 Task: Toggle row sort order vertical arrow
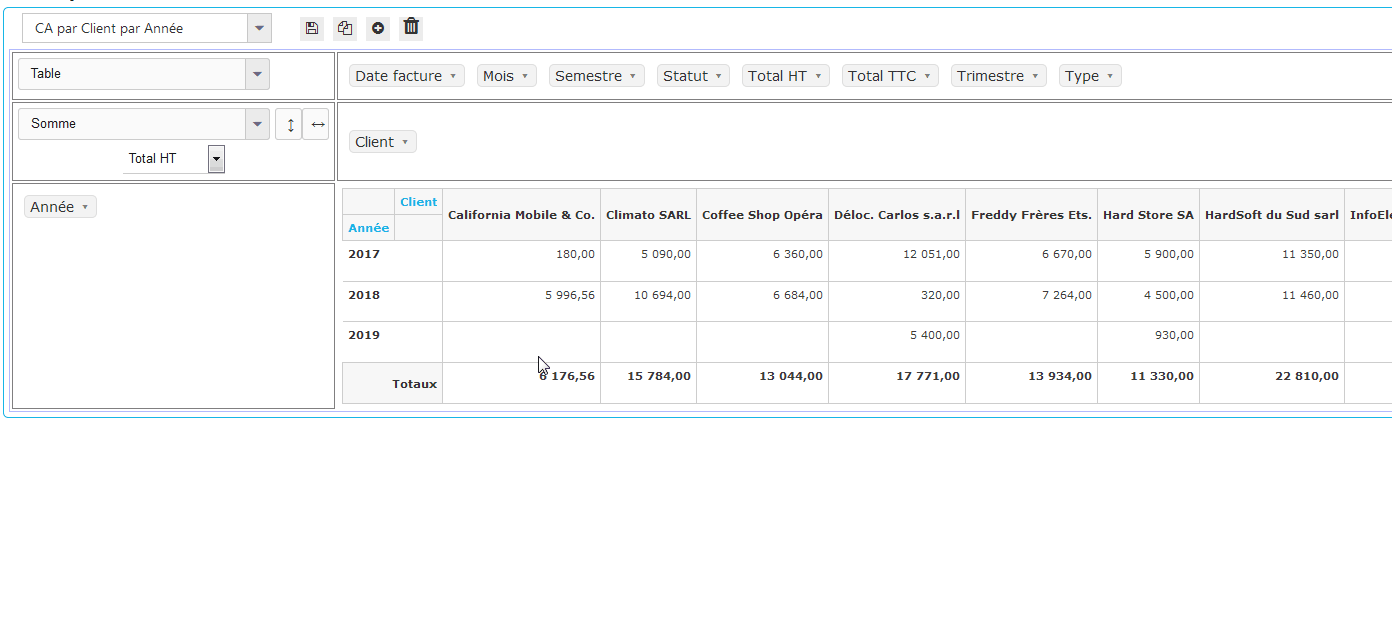click(x=289, y=124)
